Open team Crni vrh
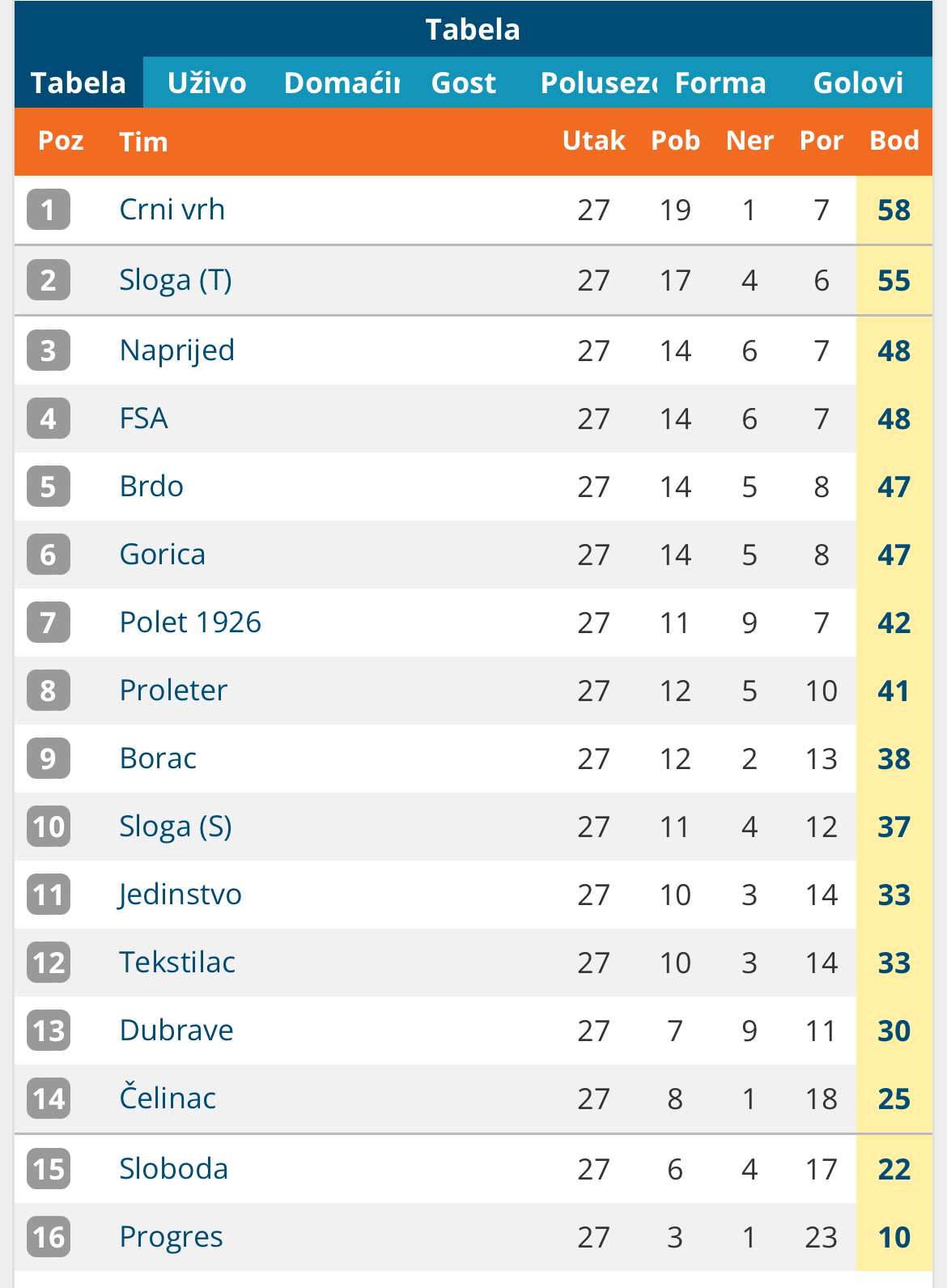Viewport: 947px width, 1288px height. point(172,210)
